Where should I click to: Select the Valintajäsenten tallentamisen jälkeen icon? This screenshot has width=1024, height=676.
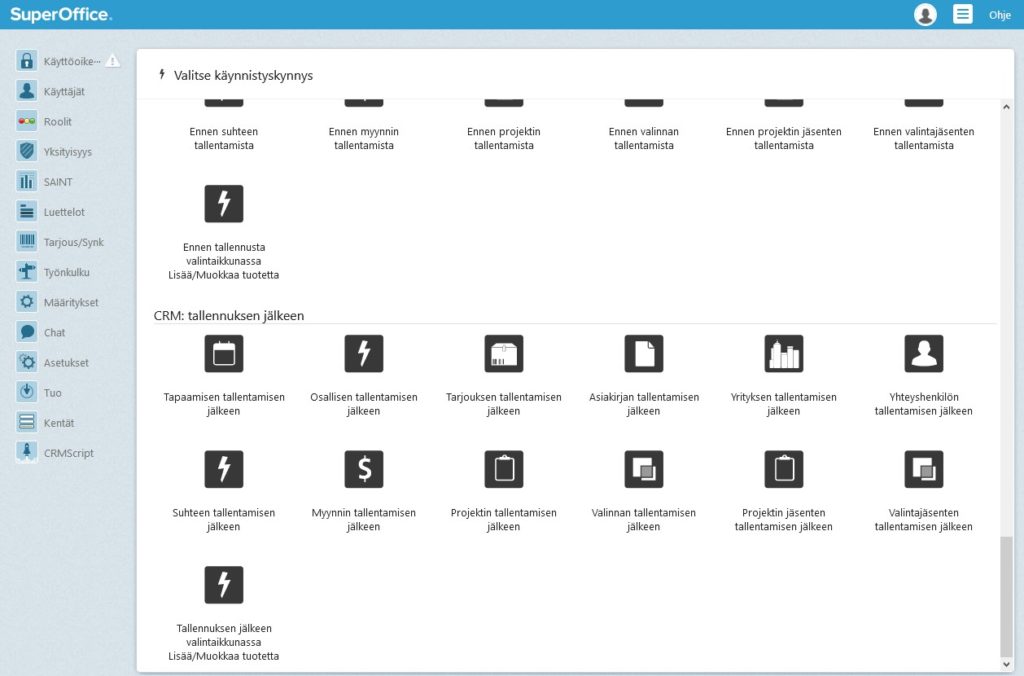[923, 469]
